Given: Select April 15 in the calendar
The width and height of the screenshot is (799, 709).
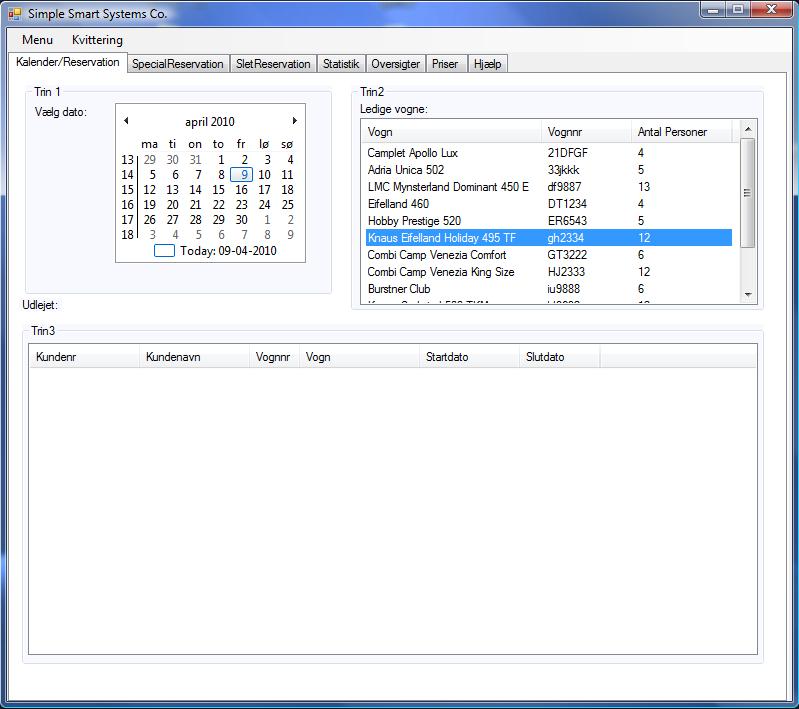Looking at the screenshot, I should (x=218, y=190).
